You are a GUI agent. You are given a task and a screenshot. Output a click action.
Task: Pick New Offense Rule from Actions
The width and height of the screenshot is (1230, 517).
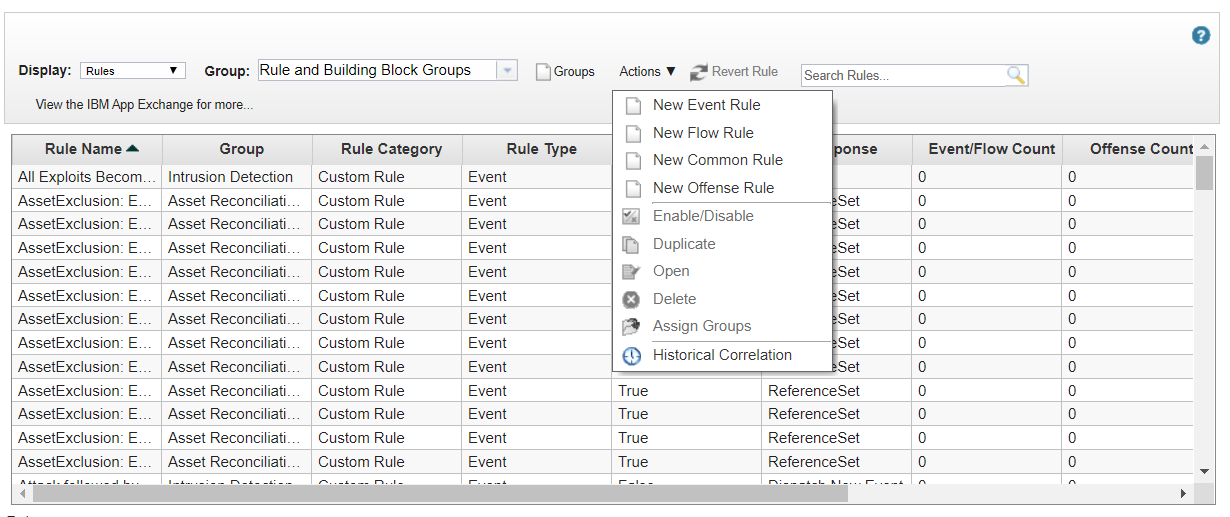[x=713, y=188]
